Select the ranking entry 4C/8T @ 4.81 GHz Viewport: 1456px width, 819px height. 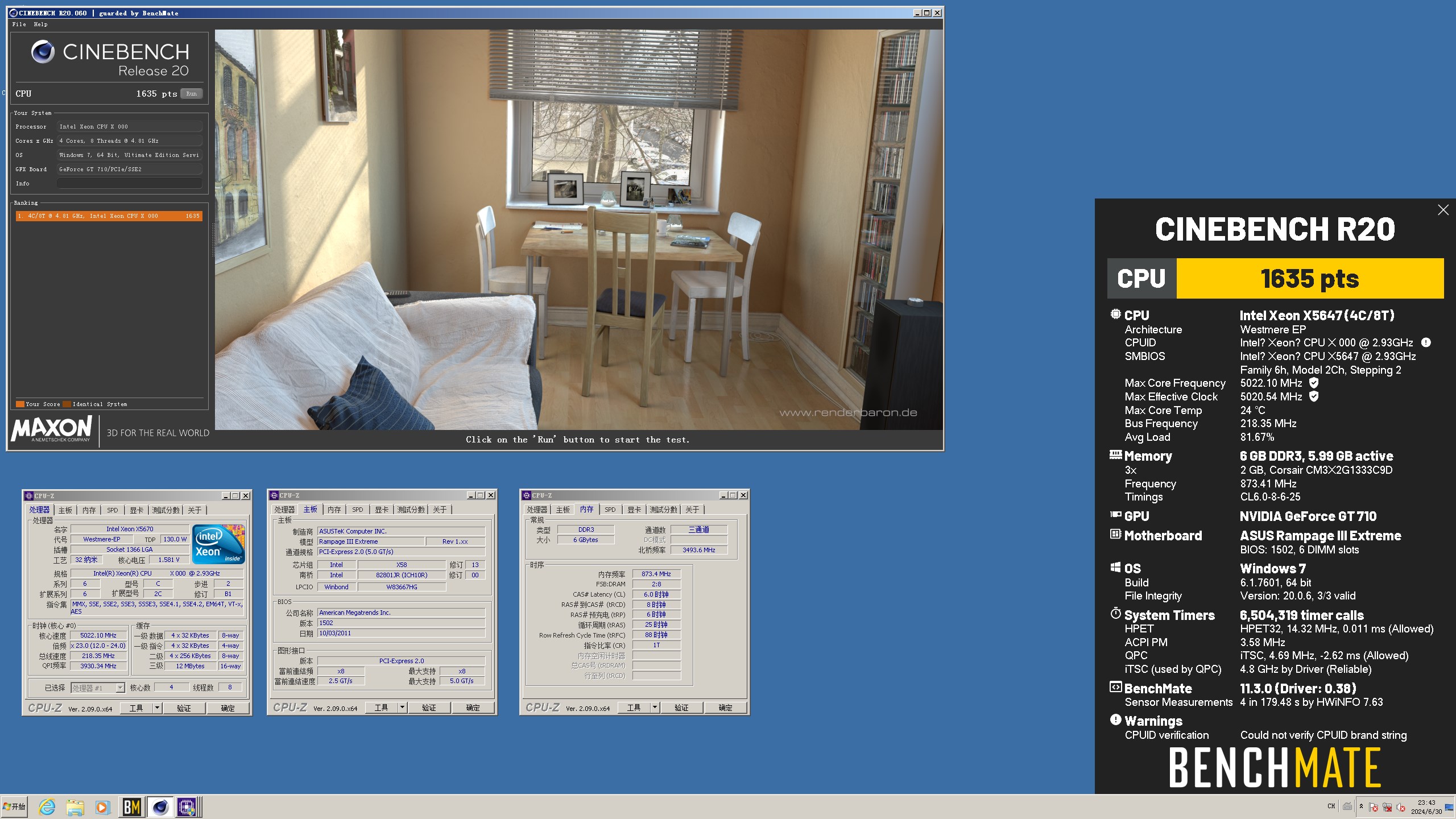point(109,216)
